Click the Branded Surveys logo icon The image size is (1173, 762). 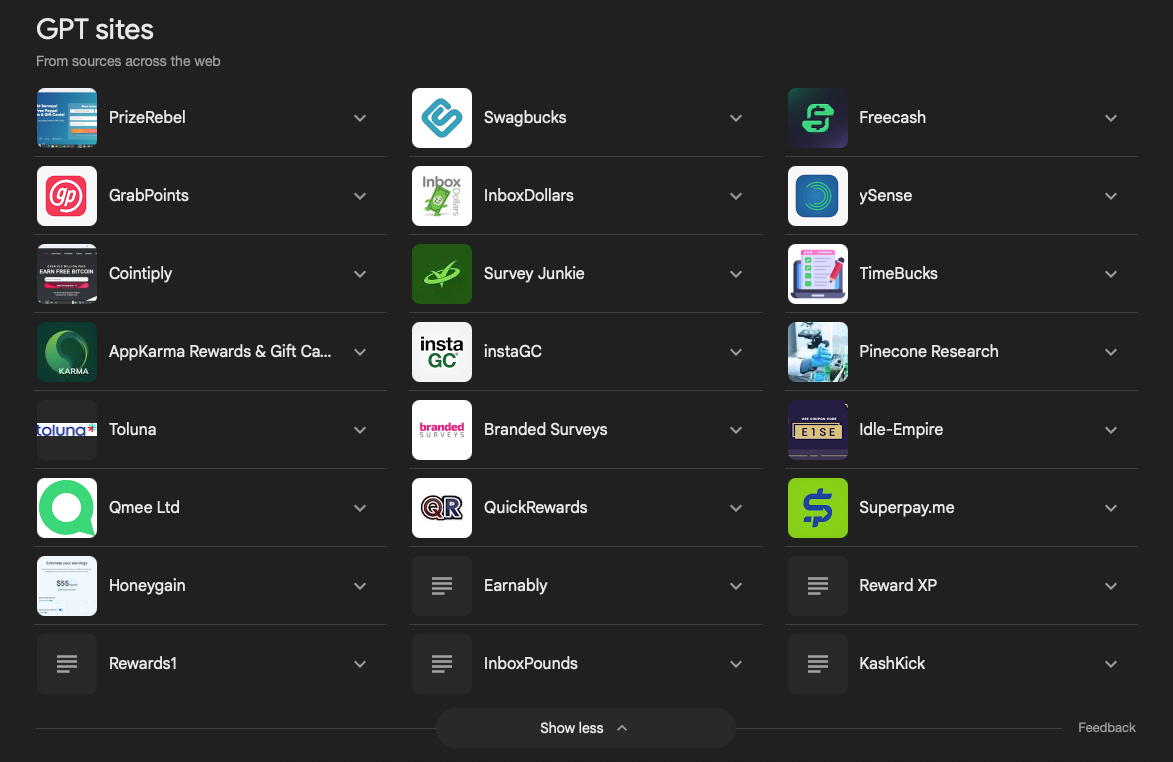[x=442, y=430]
